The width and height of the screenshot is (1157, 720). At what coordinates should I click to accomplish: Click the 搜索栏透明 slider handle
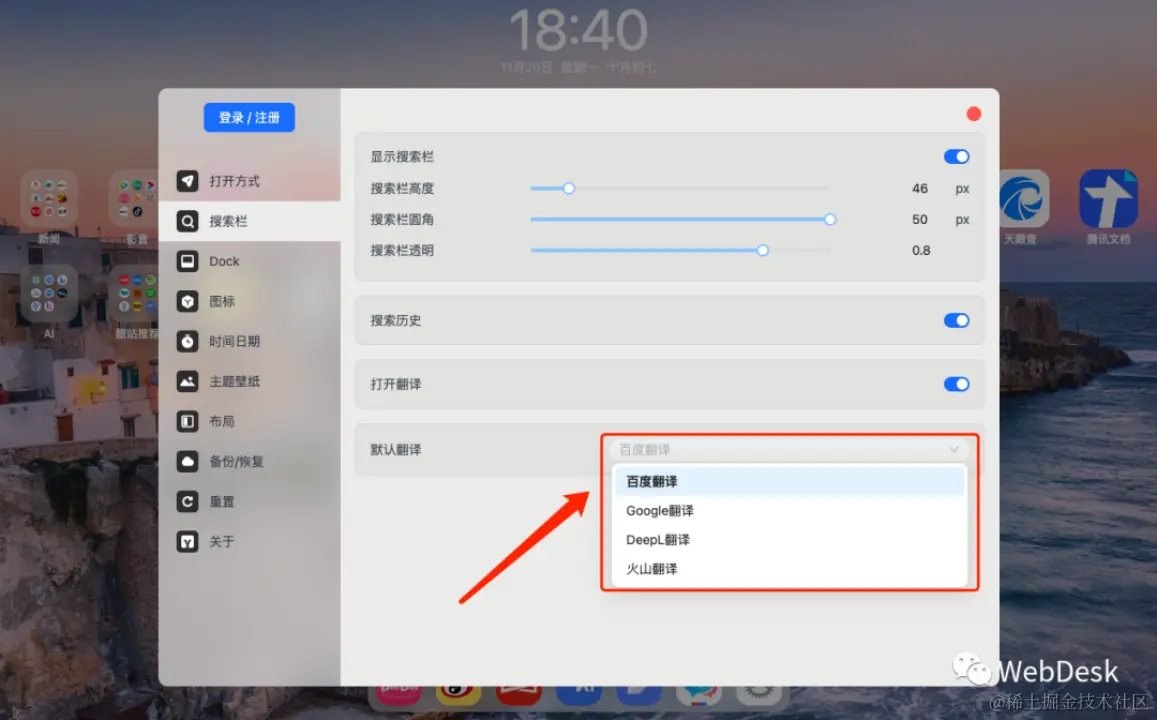click(763, 250)
